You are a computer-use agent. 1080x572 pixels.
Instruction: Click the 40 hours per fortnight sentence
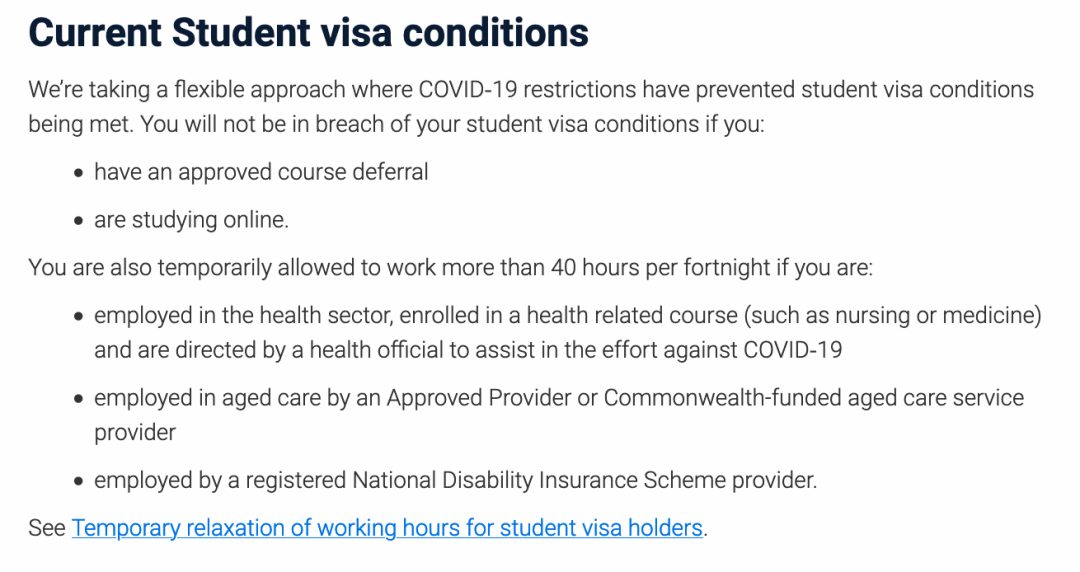450,267
